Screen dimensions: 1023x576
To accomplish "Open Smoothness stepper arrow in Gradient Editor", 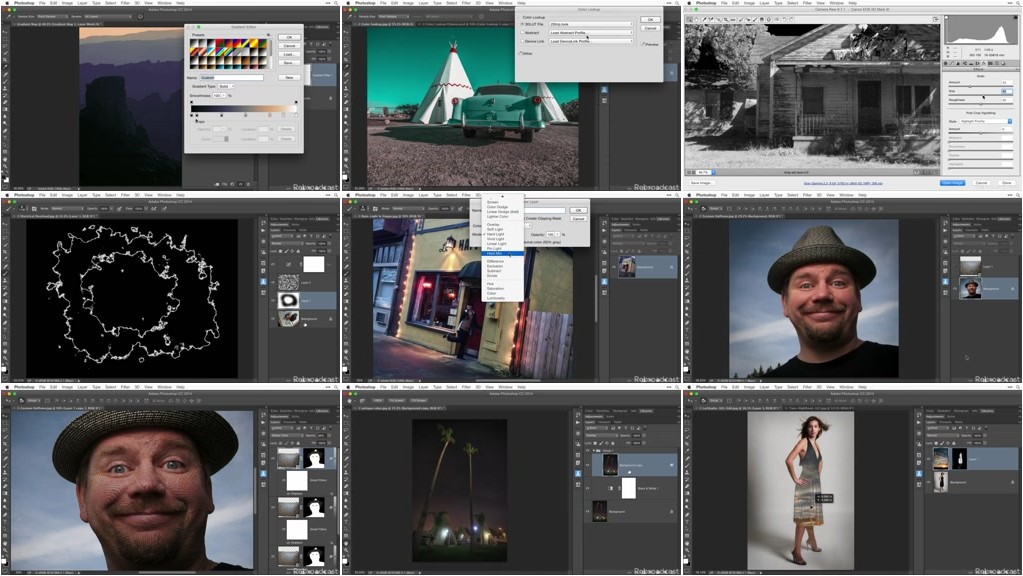I will (x=224, y=95).
